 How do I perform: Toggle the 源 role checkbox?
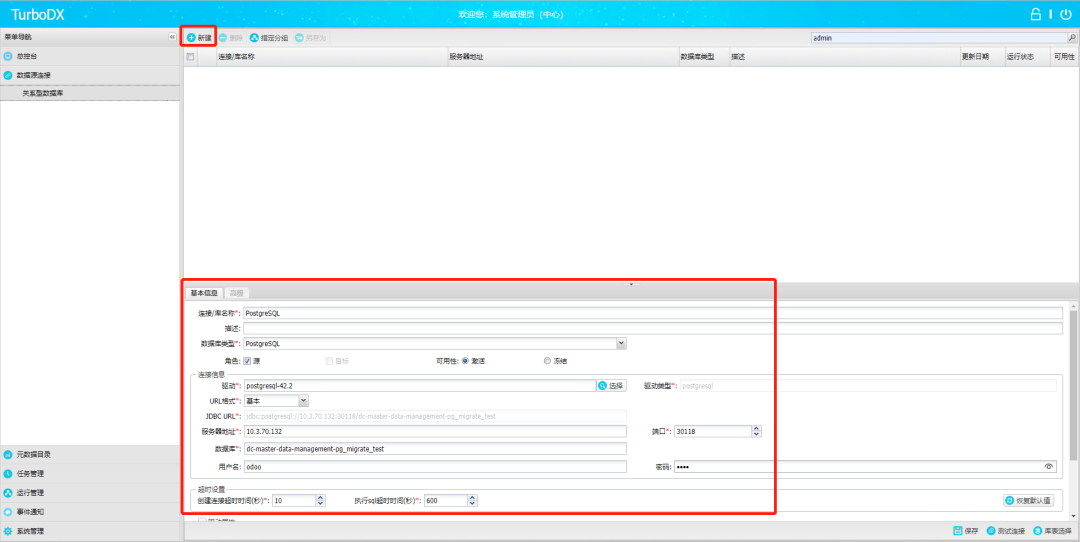(247, 361)
